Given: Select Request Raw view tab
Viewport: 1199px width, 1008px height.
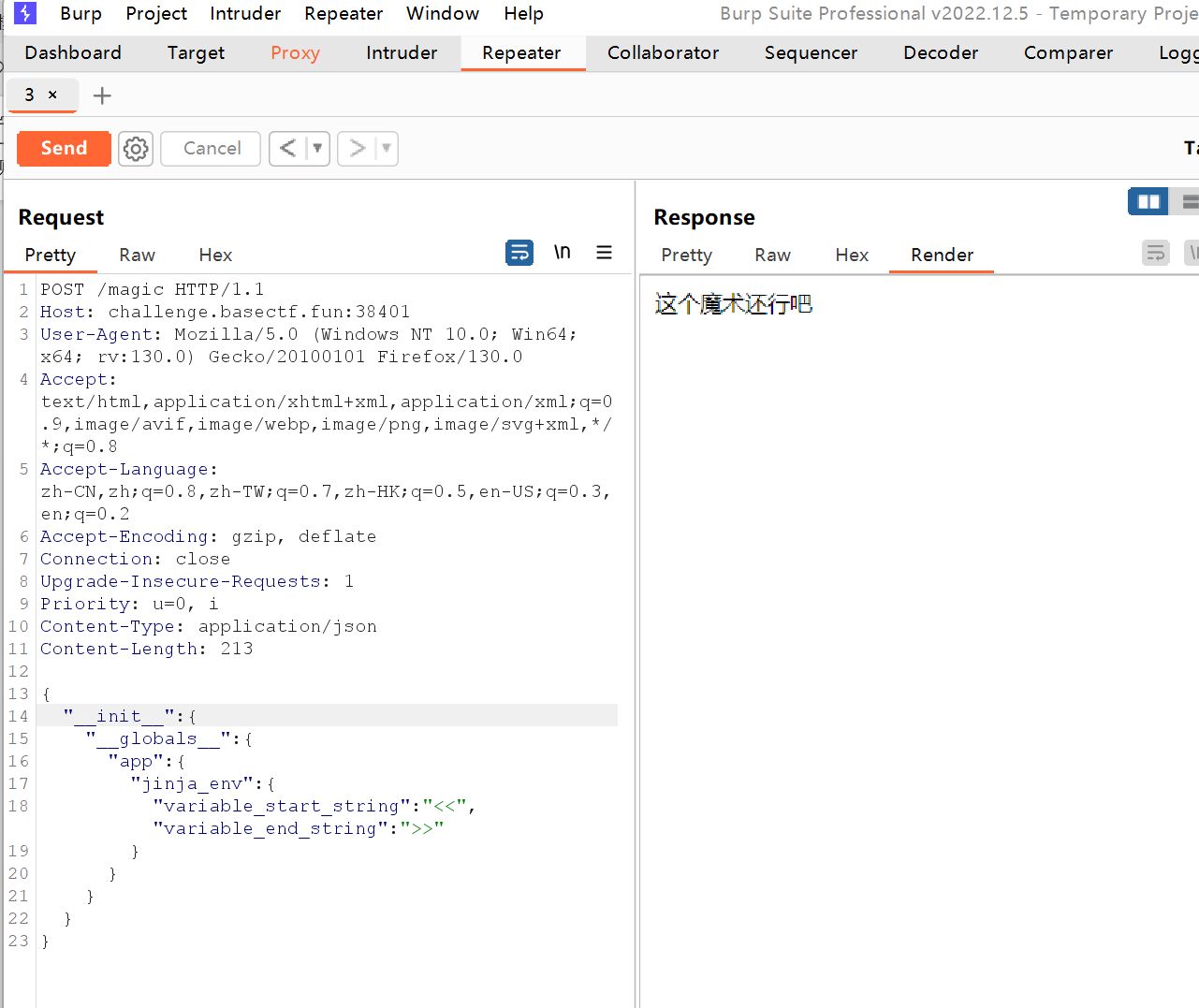Looking at the screenshot, I should point(137,255).
